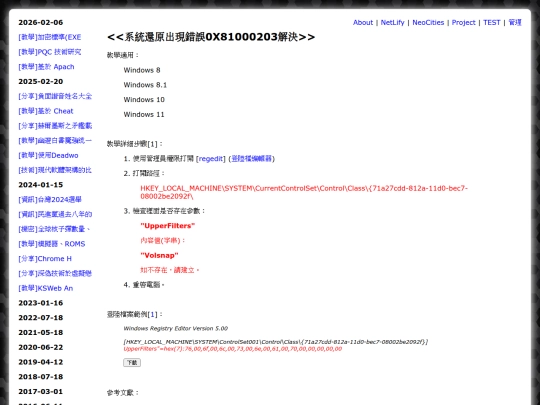The height and width of the screenshot is (405, 540).
Task: Open the About link in top navigation
Action: [363, 22]
